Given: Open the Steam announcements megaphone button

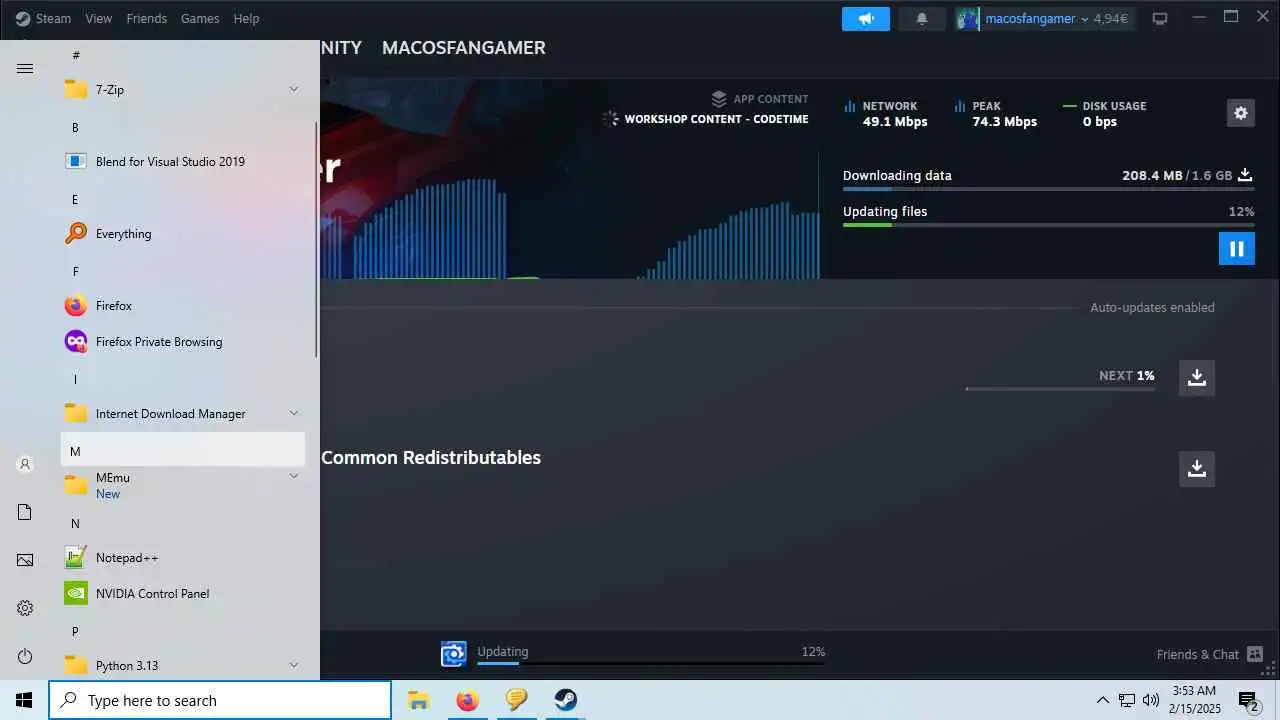Looking at the screenshot, I should 865,19.
